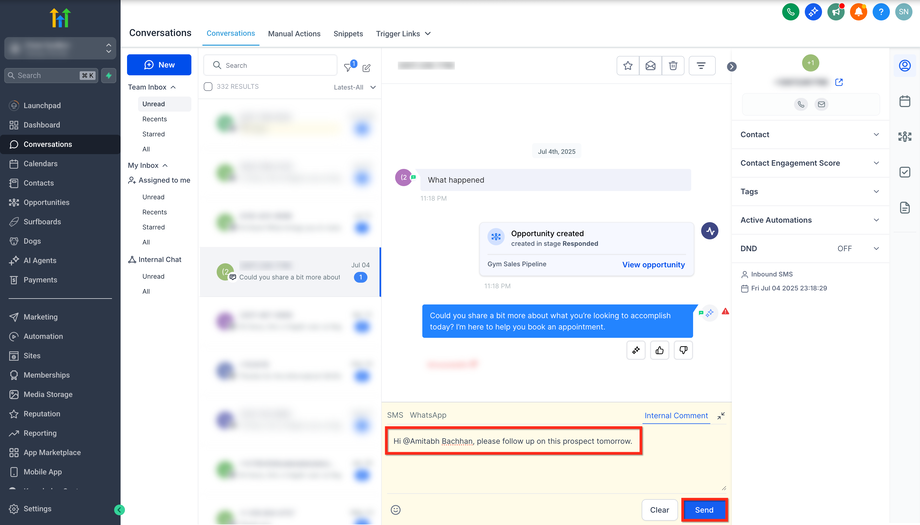Clear the composer text
This screenshot has width=920, height=525.
(659, 510)
